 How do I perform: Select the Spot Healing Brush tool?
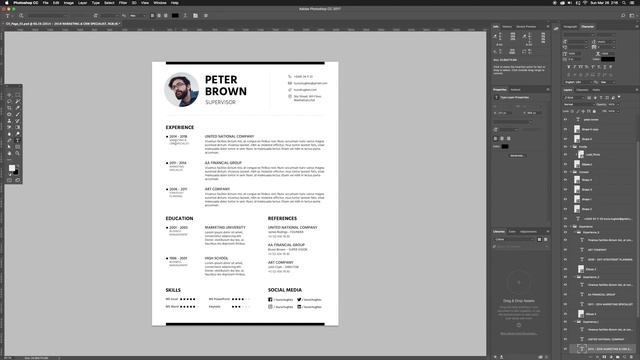point(9,114)
